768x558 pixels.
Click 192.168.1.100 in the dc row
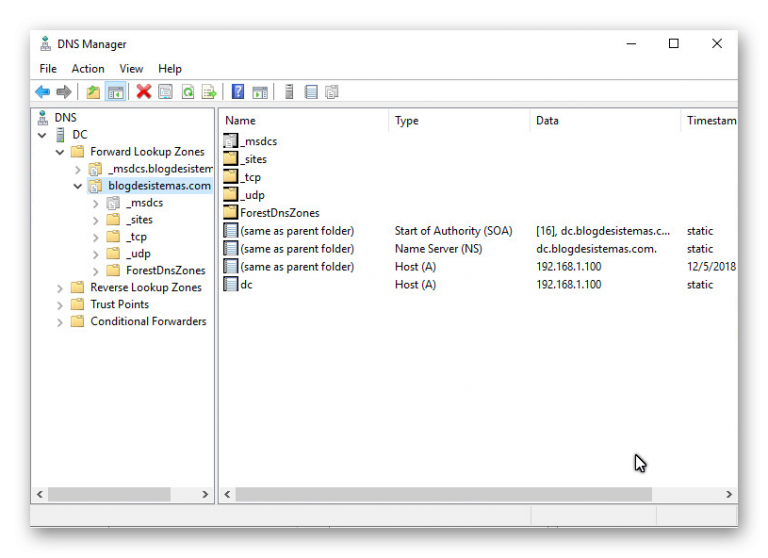[569, 284]
